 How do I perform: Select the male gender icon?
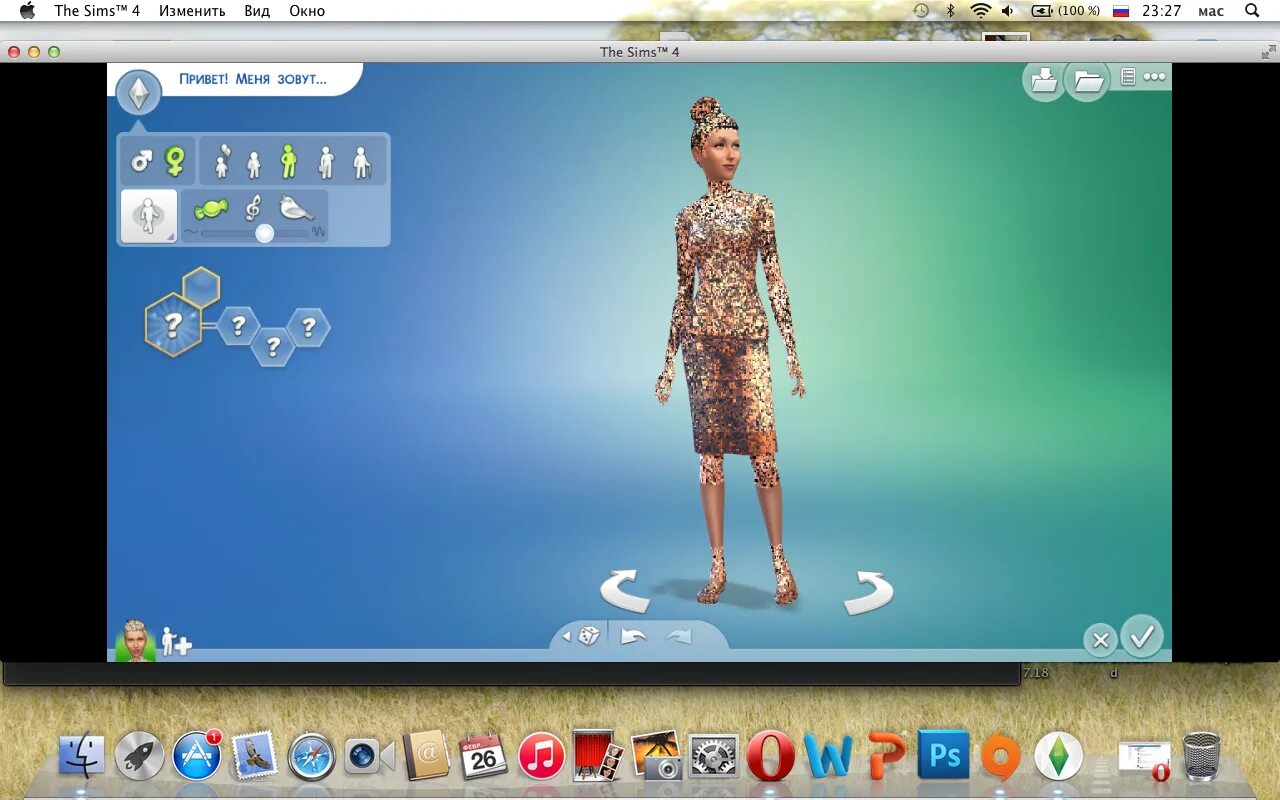coord(141,160)
